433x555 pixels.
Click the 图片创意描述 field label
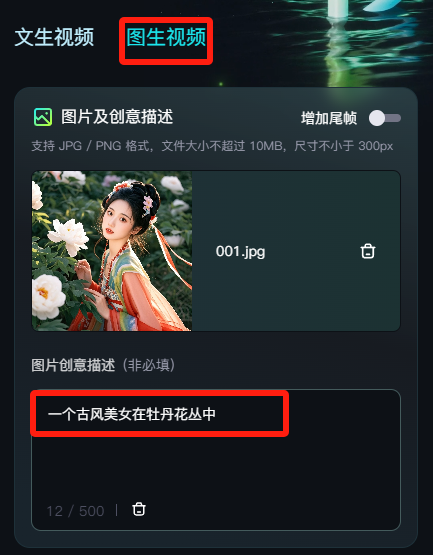(73, 365)
